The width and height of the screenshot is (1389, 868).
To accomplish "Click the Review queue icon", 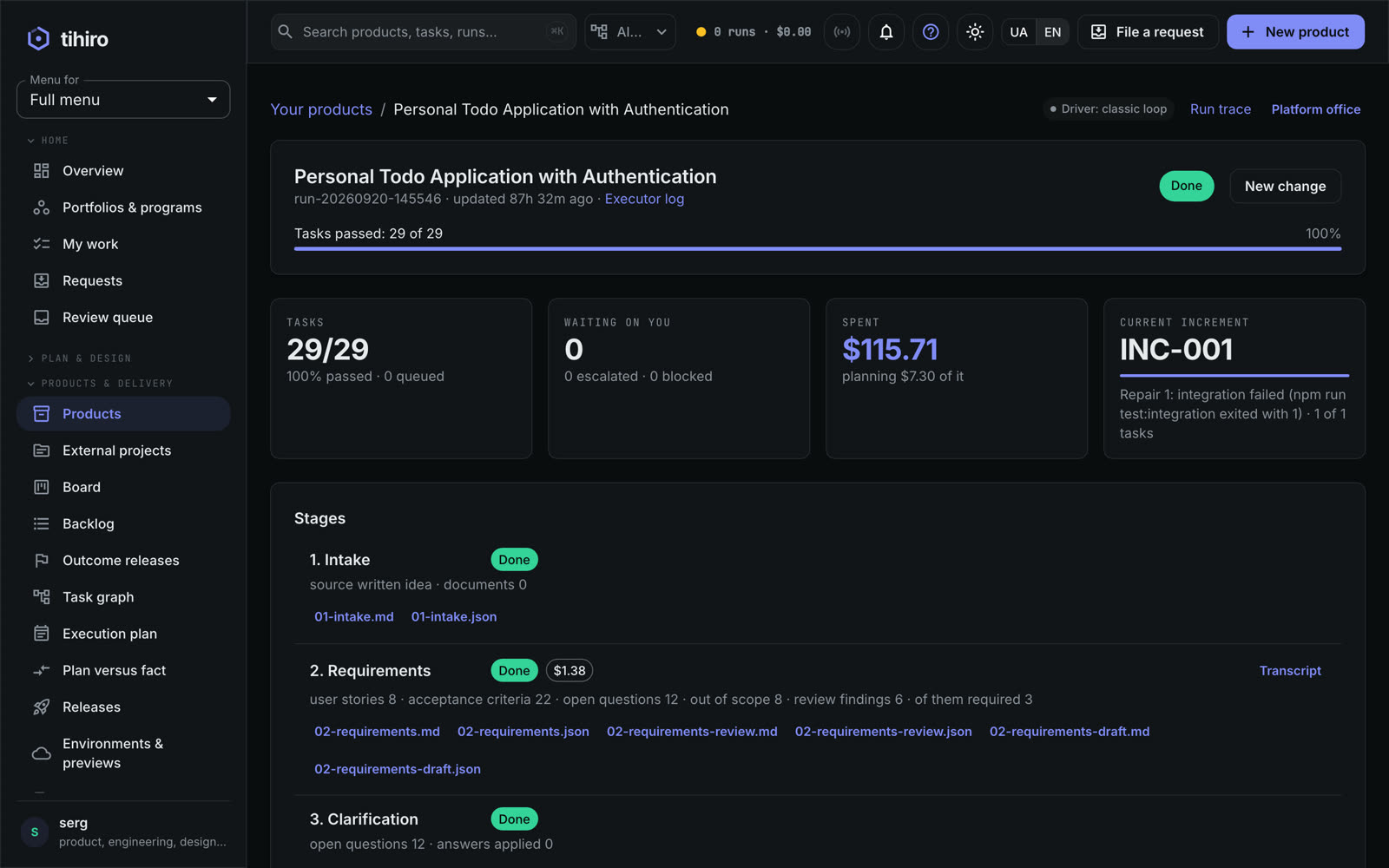I will (x=41, y=318).
